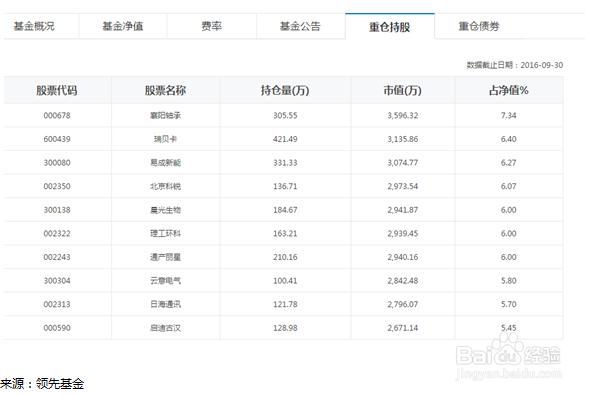This screenshot has height=395, width=594.
Task: Select the 费率 tab
Action: point(211,26)
